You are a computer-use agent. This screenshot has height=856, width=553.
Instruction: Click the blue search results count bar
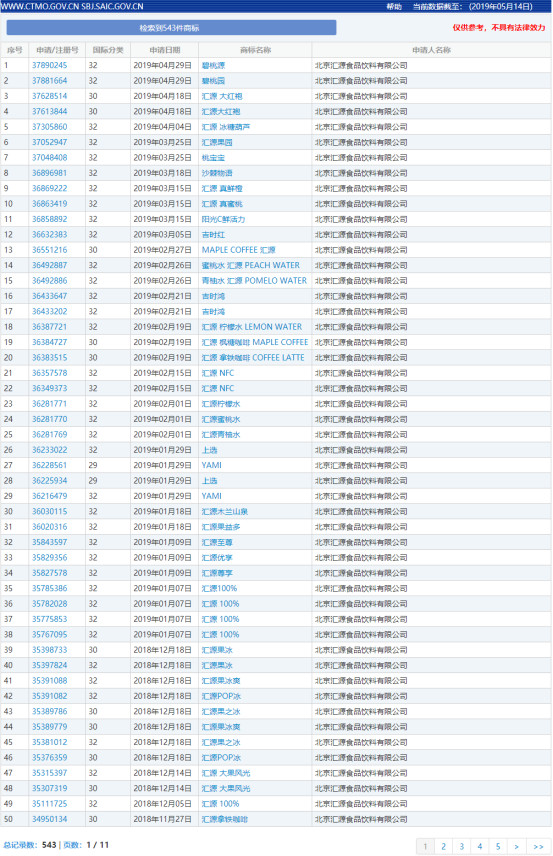[x=171, y=28]
